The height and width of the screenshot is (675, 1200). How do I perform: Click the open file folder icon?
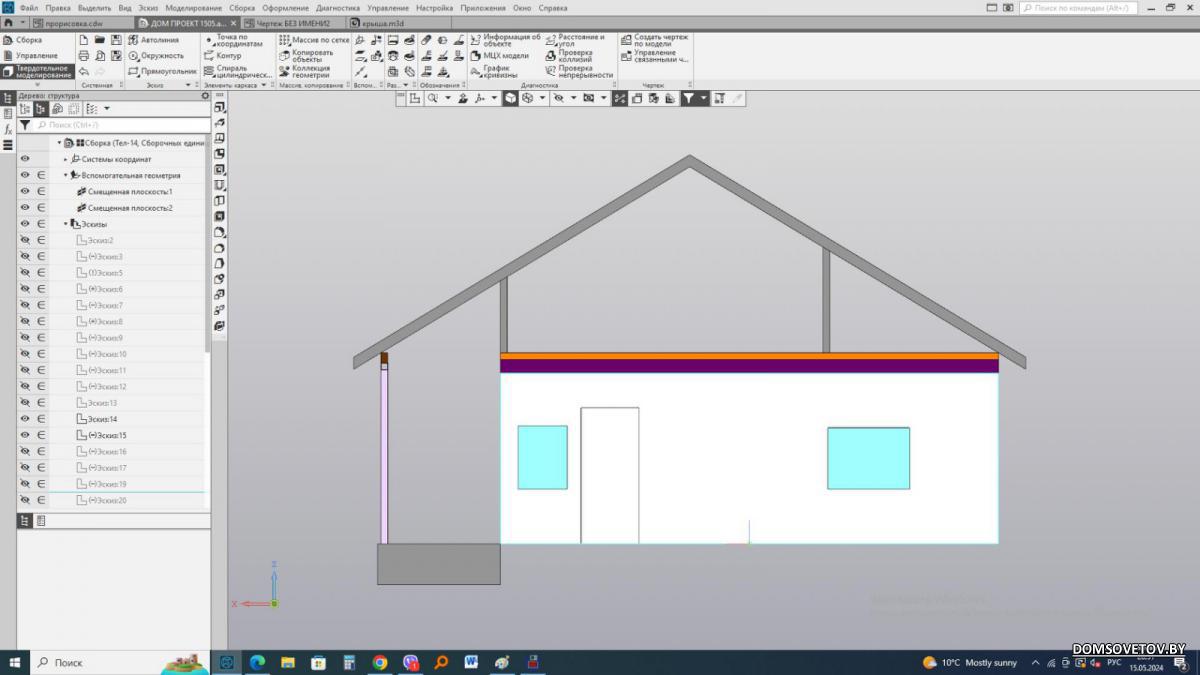pyautogui.click(x=100, y=40)
